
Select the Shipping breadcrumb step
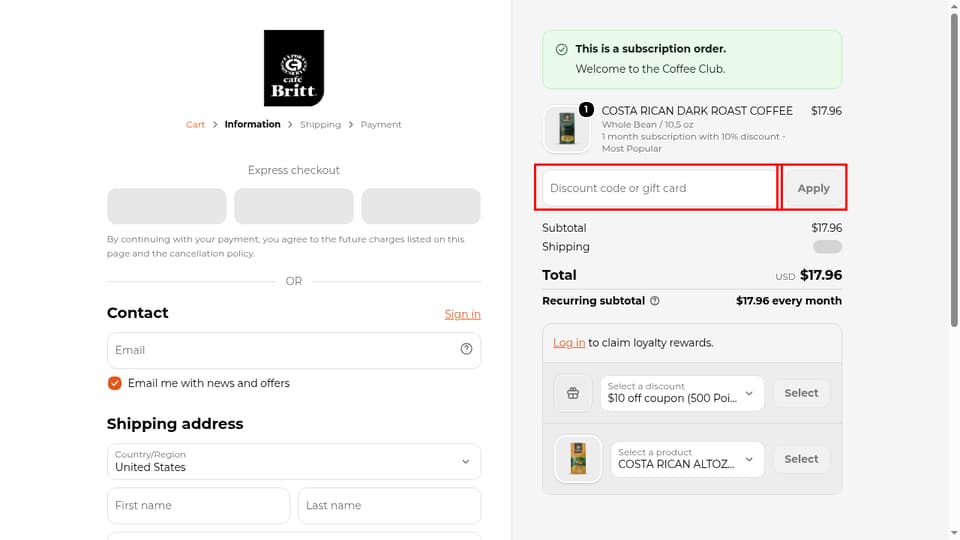tap(320, 124)
